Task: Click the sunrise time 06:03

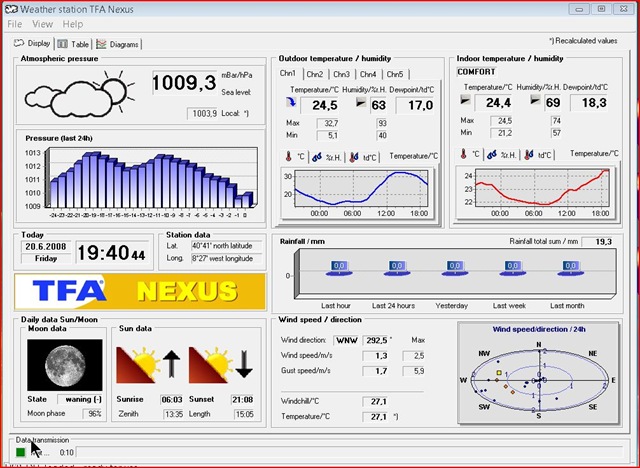Action: click(x=172, y=399)
